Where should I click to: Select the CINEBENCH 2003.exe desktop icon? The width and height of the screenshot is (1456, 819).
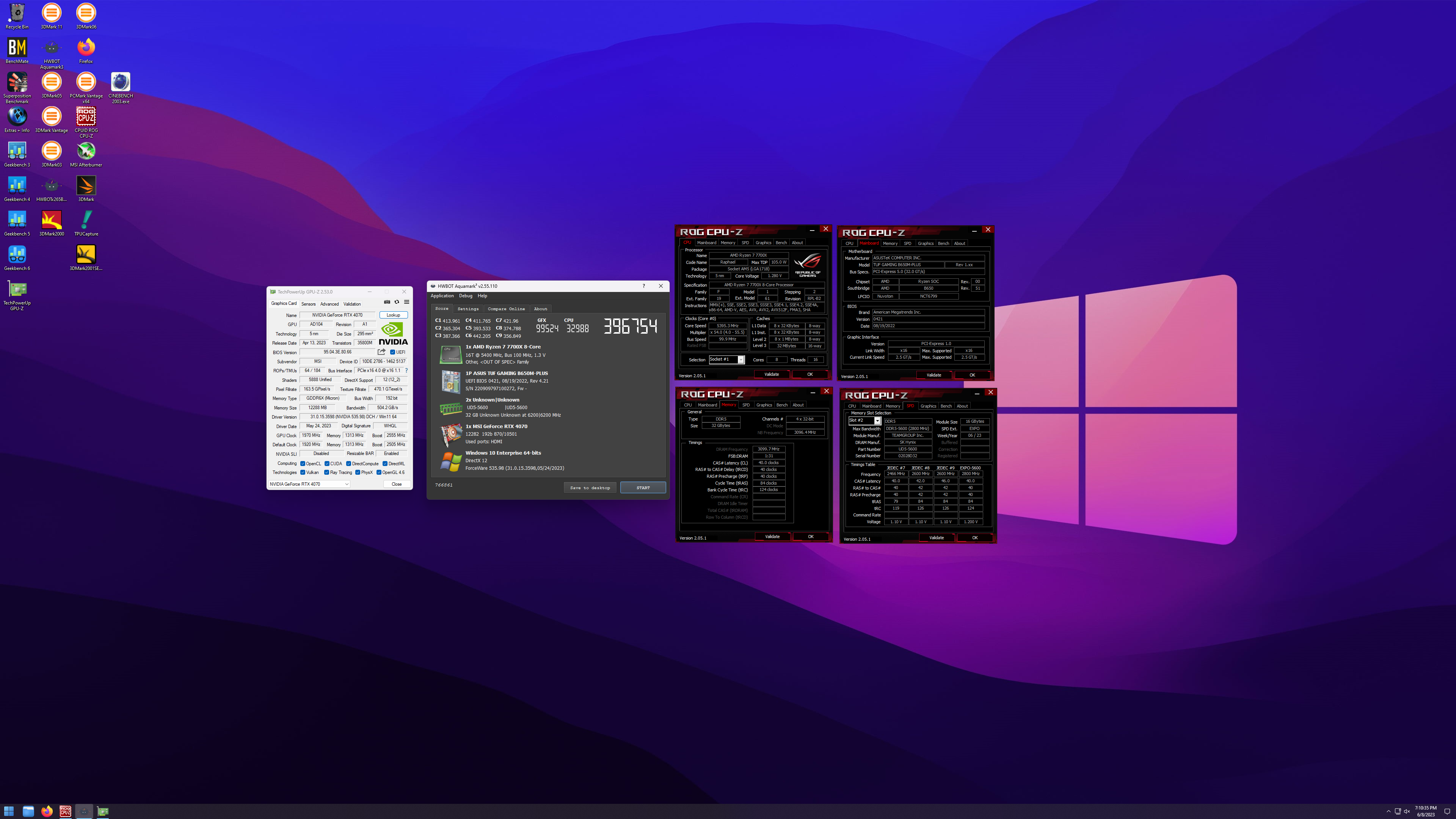coord(121,88)
